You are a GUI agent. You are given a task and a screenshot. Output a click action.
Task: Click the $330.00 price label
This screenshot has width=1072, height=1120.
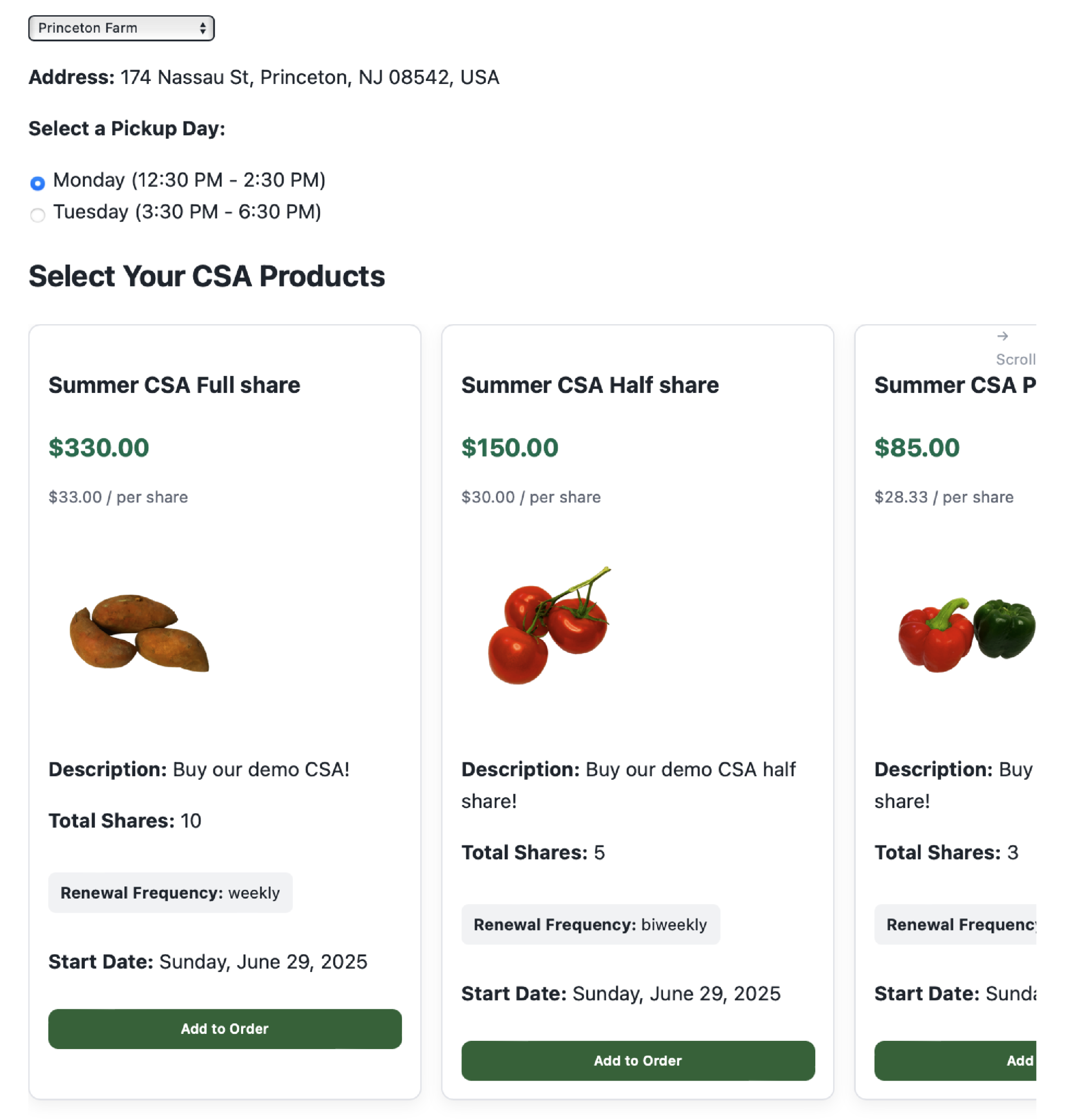tap(98, 448)
